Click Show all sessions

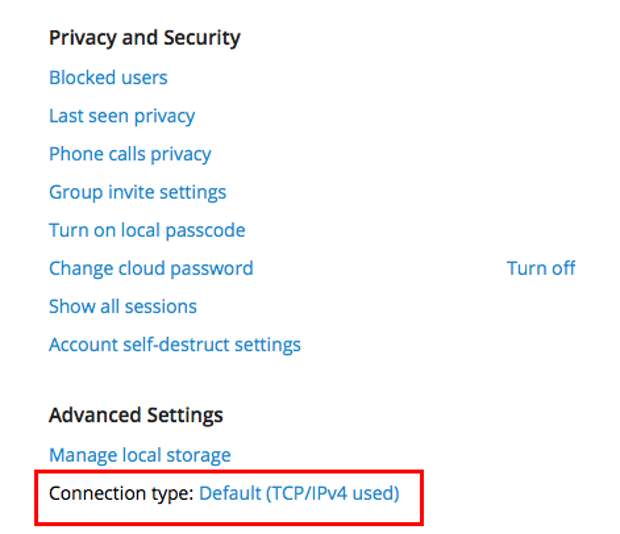coord(123,306)
